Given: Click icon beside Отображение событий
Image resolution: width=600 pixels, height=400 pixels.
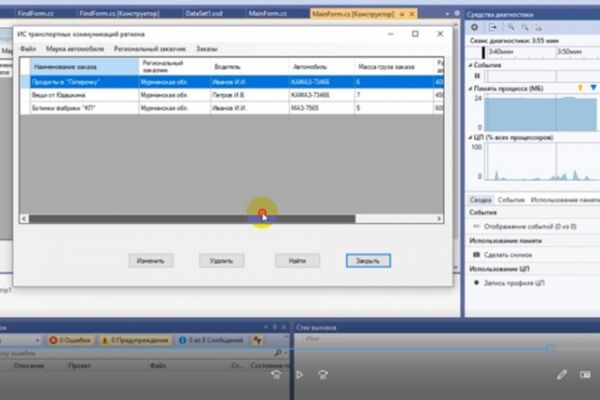Looking at the screenshot, I should [476, 226].
